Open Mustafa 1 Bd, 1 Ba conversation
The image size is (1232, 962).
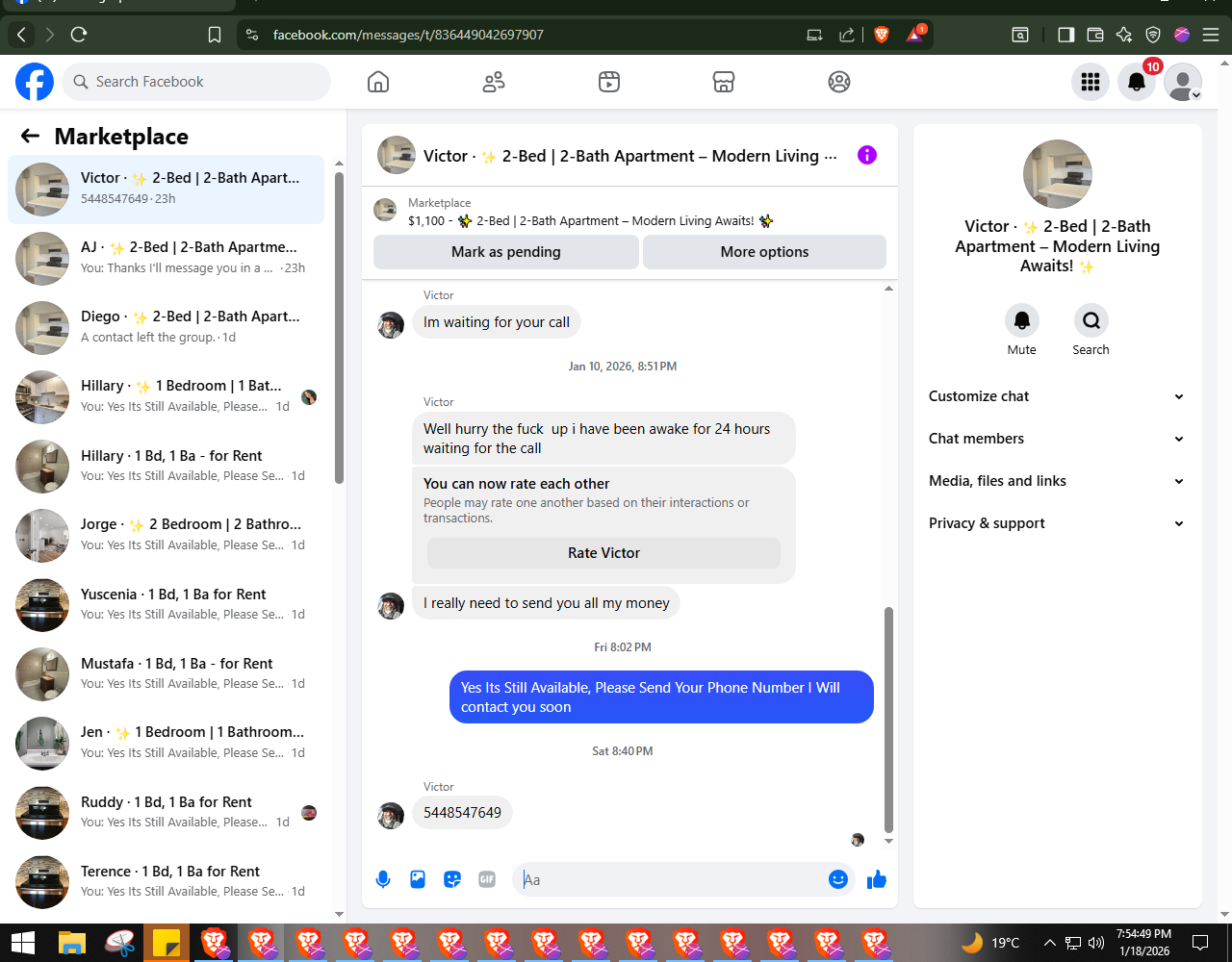(166, 674)
